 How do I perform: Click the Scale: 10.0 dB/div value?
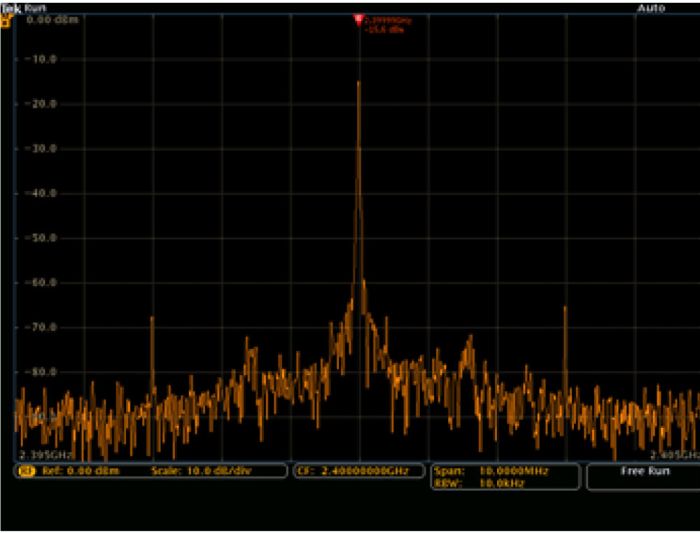click(x=201, y=471)
